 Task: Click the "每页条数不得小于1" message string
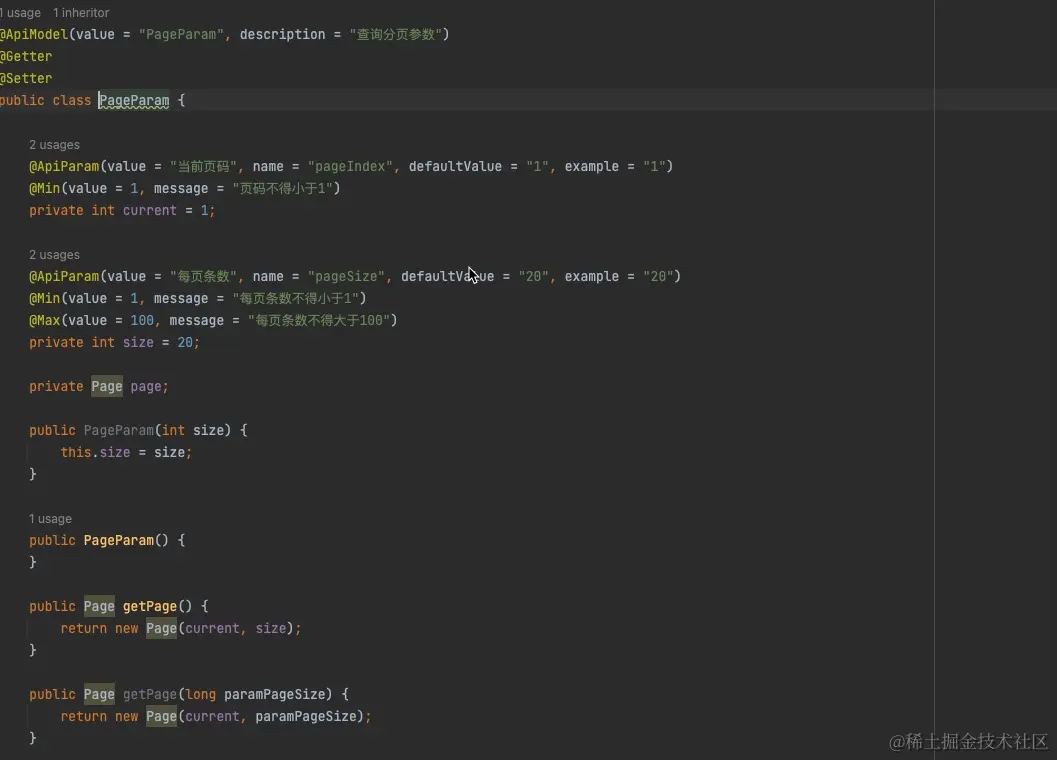pos(295,299)
